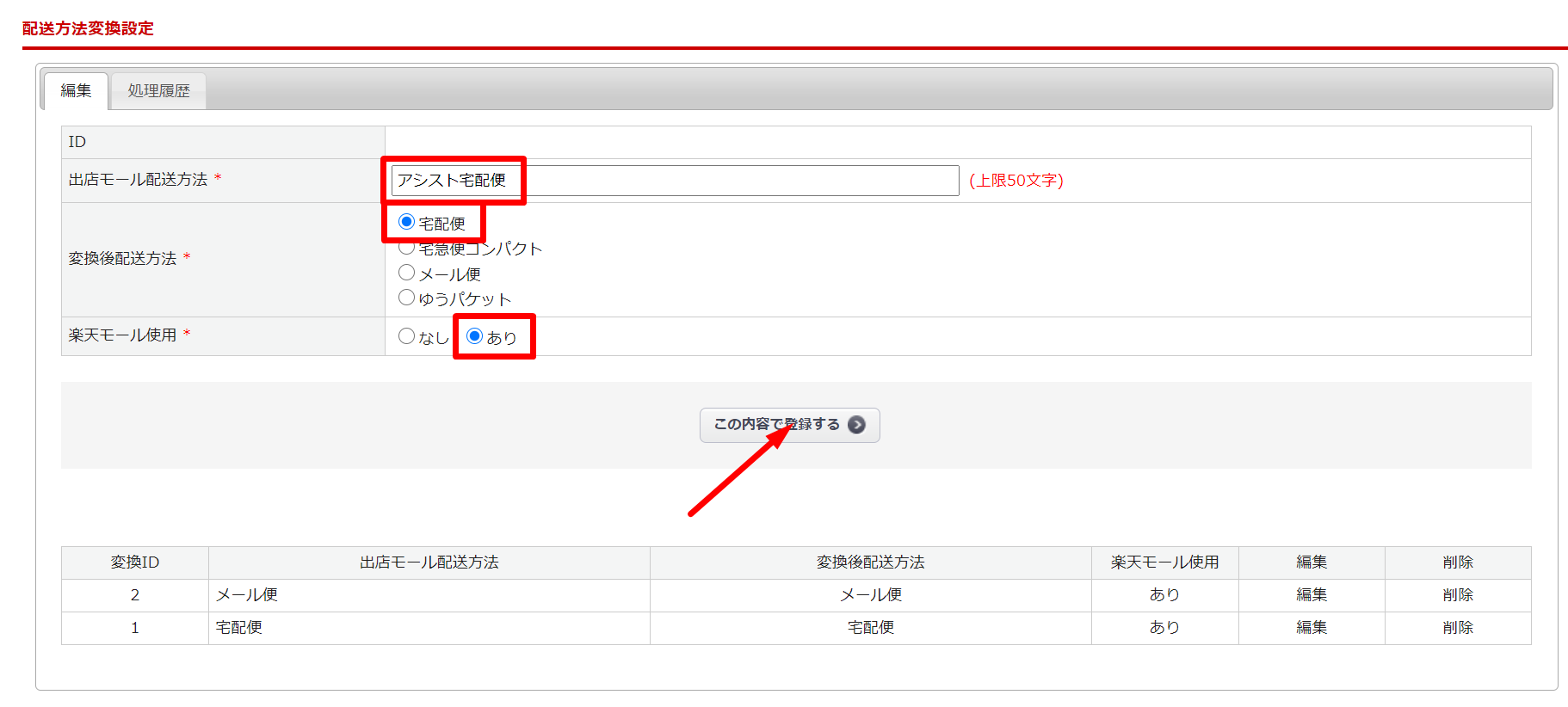Click the 出店モール配送方法 text field
This screenshot has height=707, width=1568.
[675, 181]
